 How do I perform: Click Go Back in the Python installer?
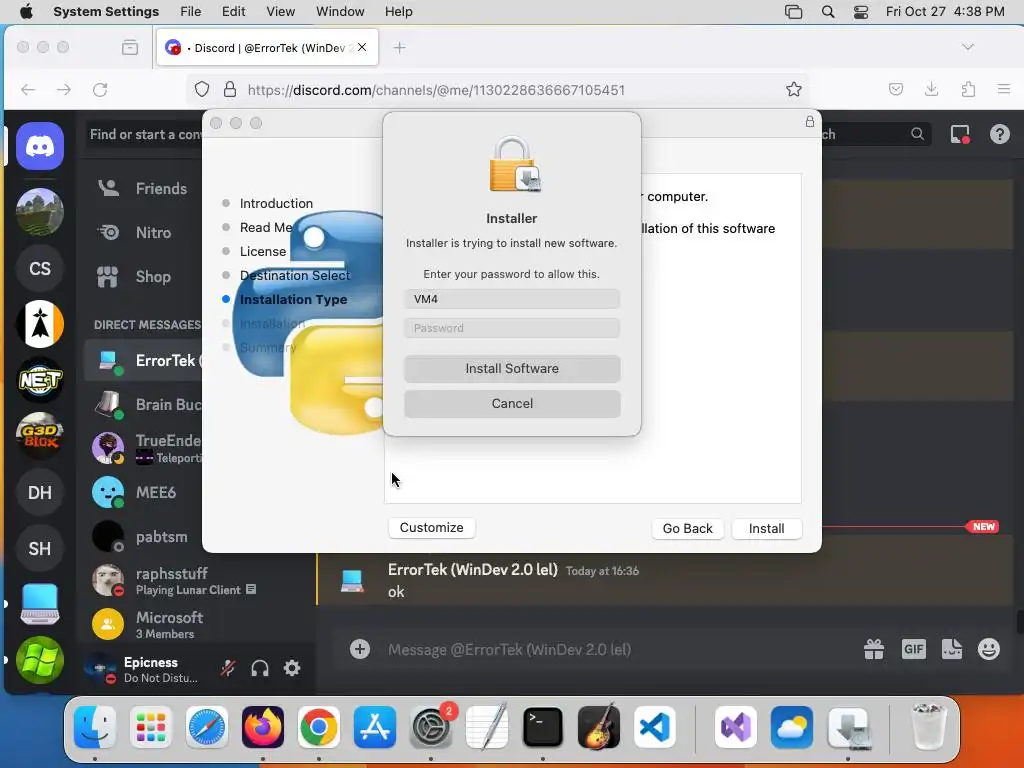688,528
